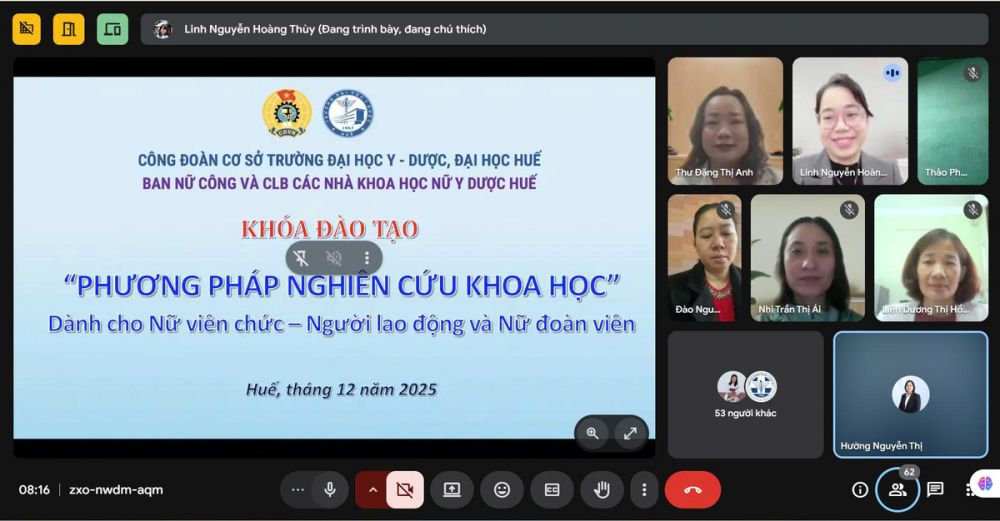The height and width of the screenshot is (521, 1000).
Task: Click the green devices icon at top
Action: pyautogui.click(x=112, y=29)
